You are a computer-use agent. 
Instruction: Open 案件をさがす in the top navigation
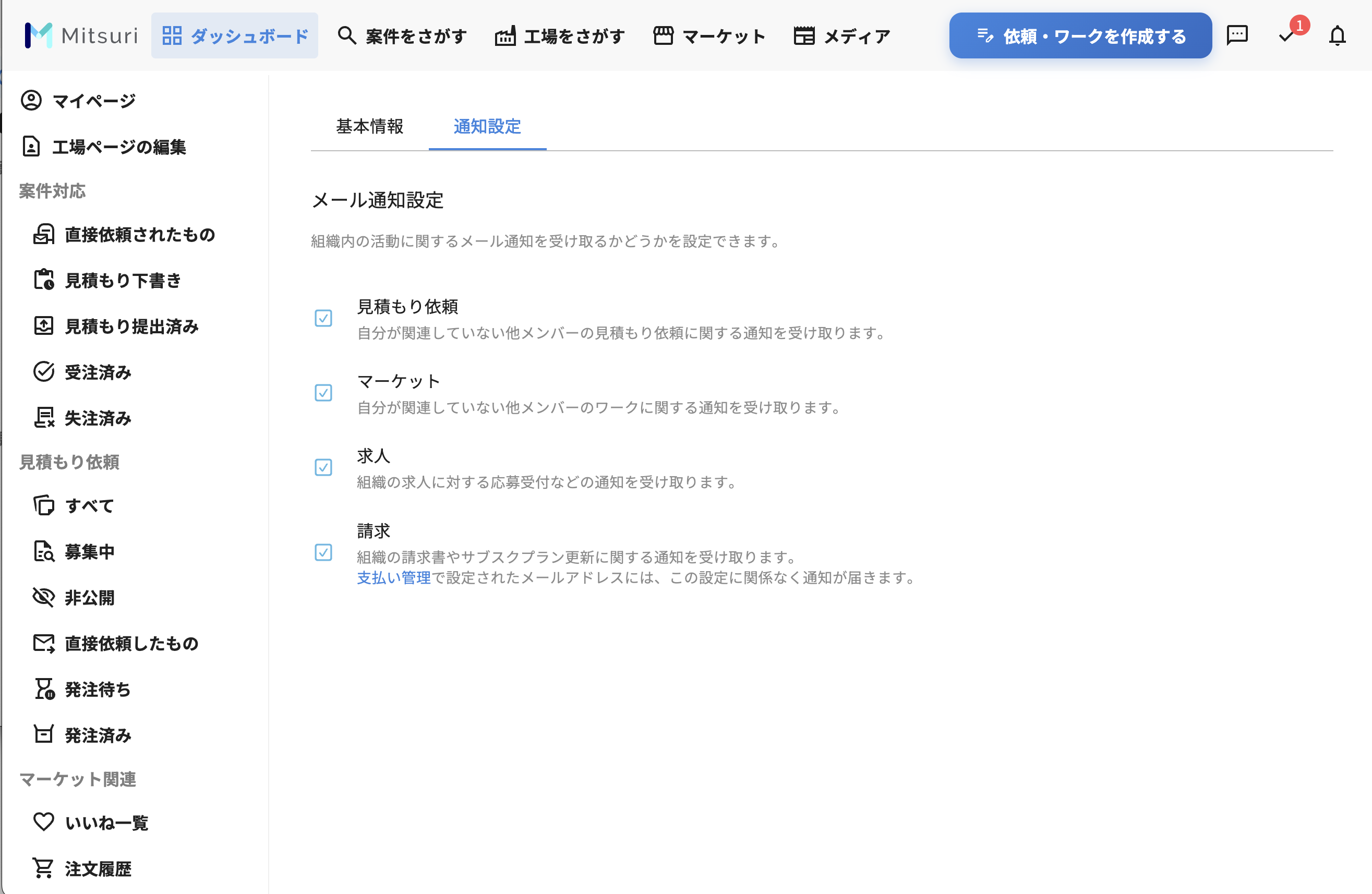tap(402, 36)
